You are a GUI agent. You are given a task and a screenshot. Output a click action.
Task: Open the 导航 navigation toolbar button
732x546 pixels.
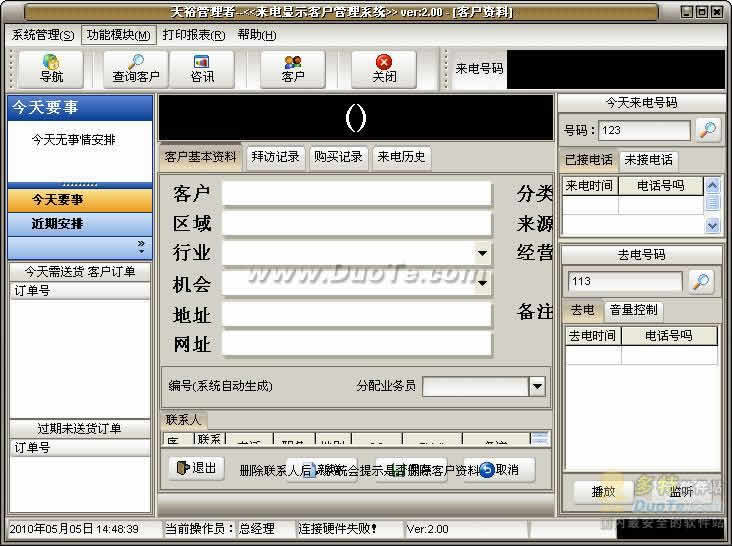51,69
